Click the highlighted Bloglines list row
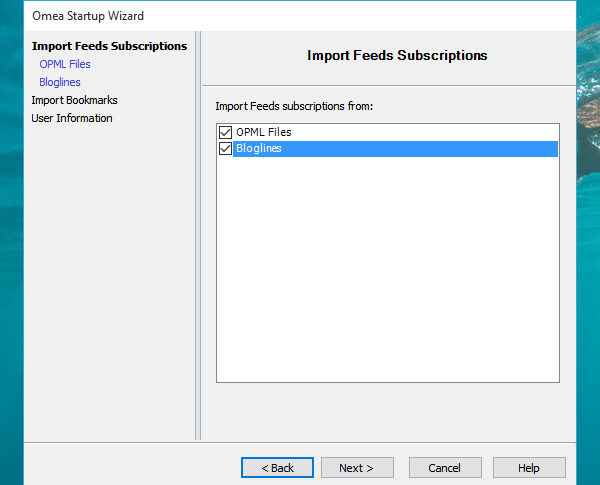Viewport: 600px width, 485px height. [x=395, y=149]
